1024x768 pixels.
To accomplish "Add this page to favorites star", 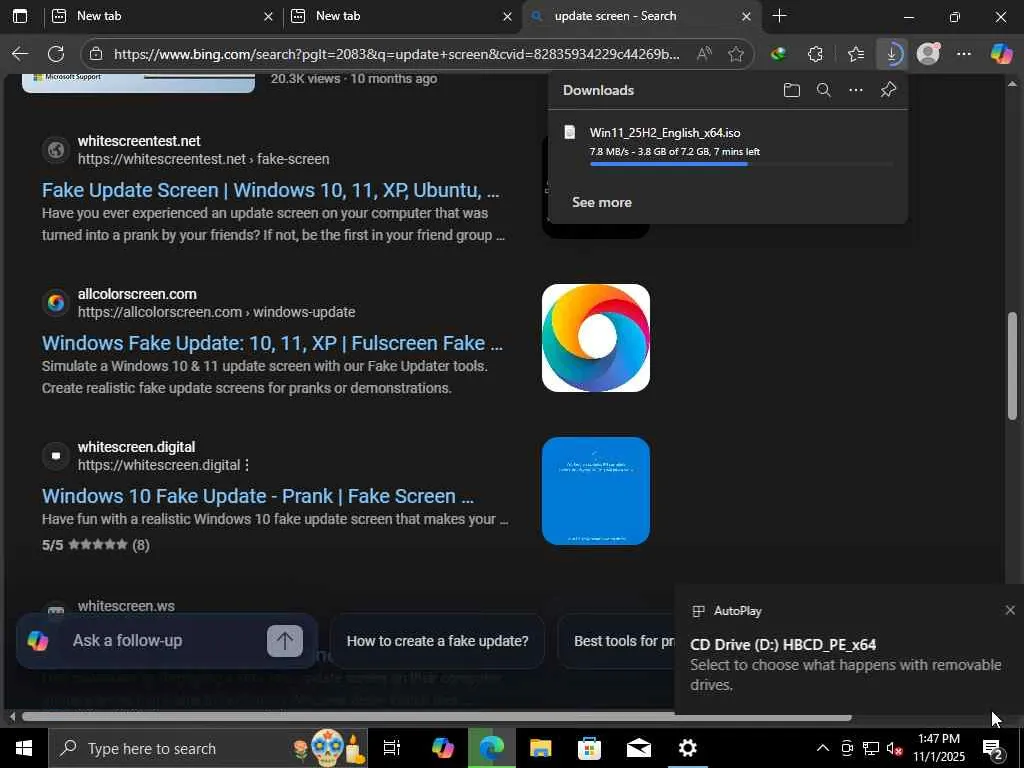I will point(736,54).
